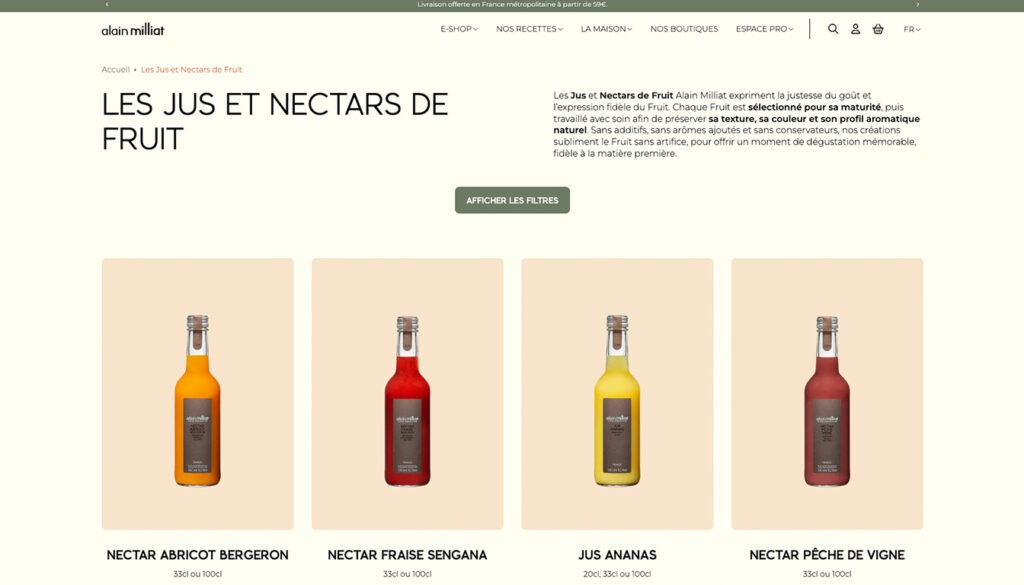This screenshot has height=585, width=1024.
Task: Click NECTAR PÊCHE DE VIGNE title
Action: (827, 555)
